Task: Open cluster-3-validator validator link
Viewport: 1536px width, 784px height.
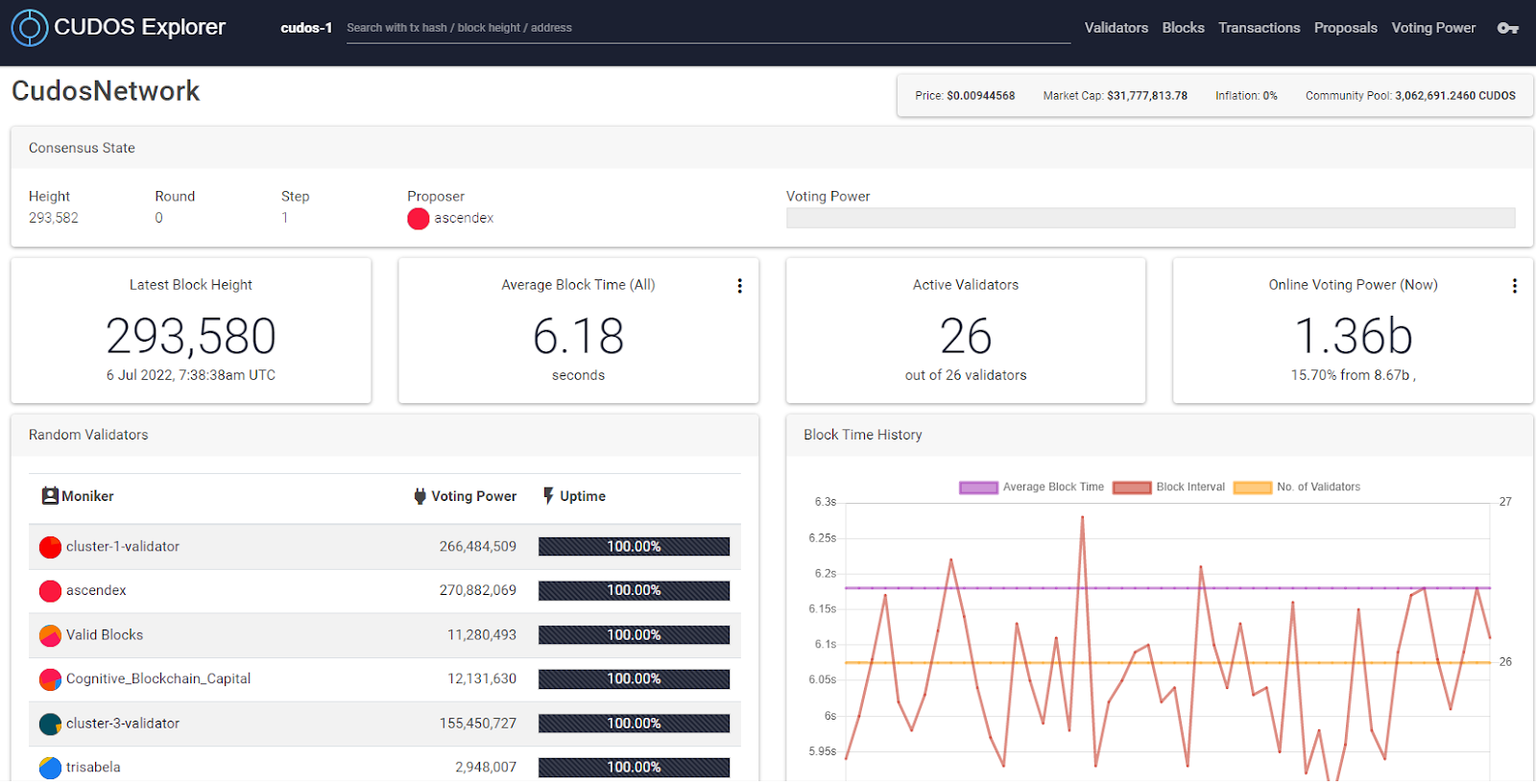Action: coord(123,724)
